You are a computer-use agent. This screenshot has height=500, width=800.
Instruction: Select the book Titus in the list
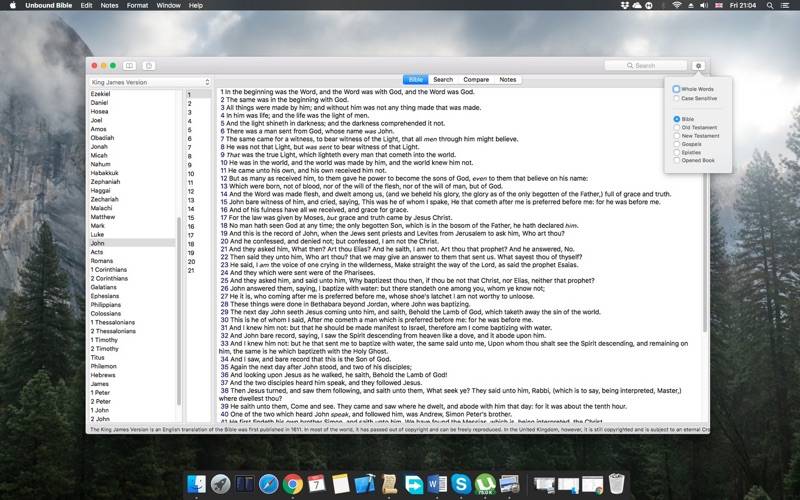pyautogui.click(x=97, y=358)
